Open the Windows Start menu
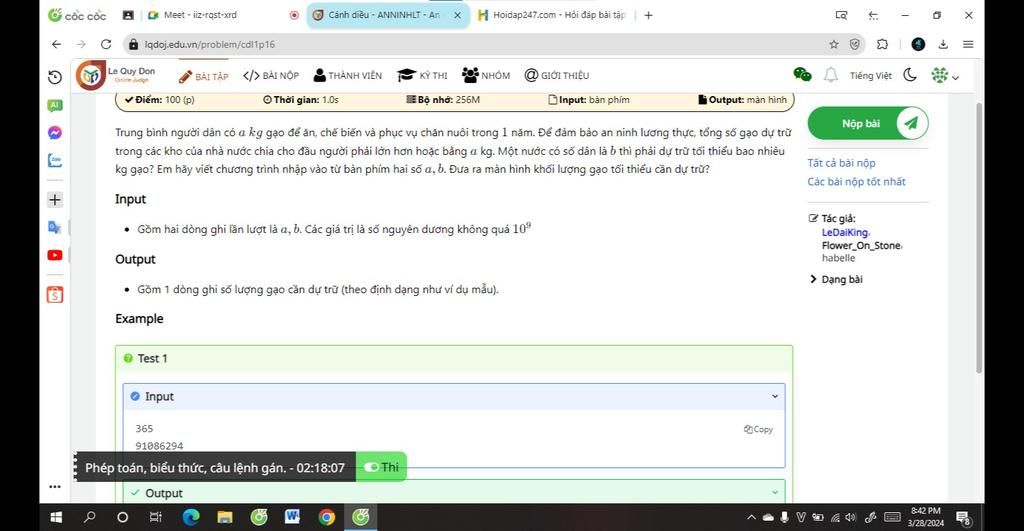 [x=56, y=517]
